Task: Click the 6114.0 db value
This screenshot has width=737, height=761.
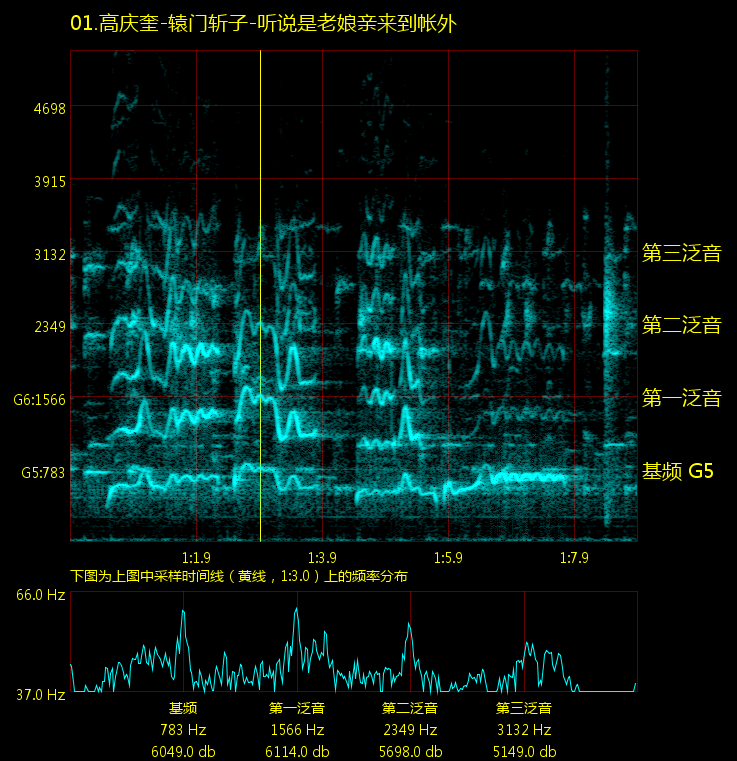Action: (297, 751)
